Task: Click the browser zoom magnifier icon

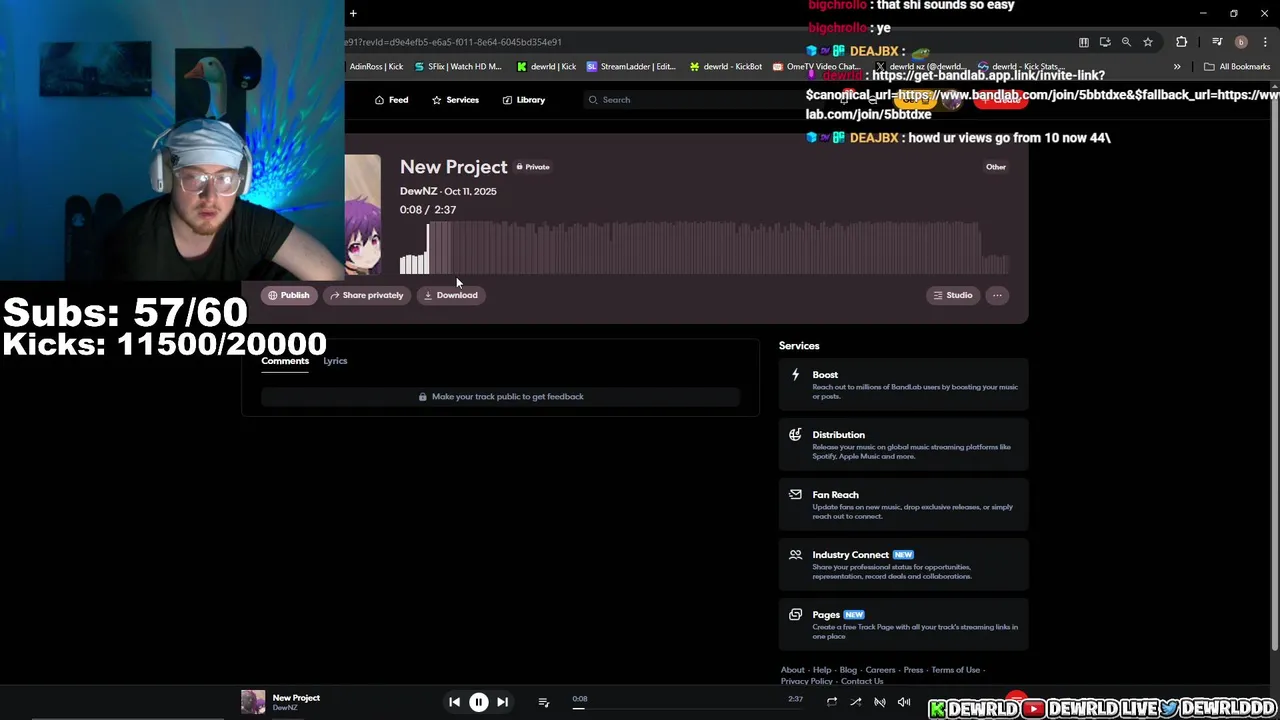Action: point(1126,42)
